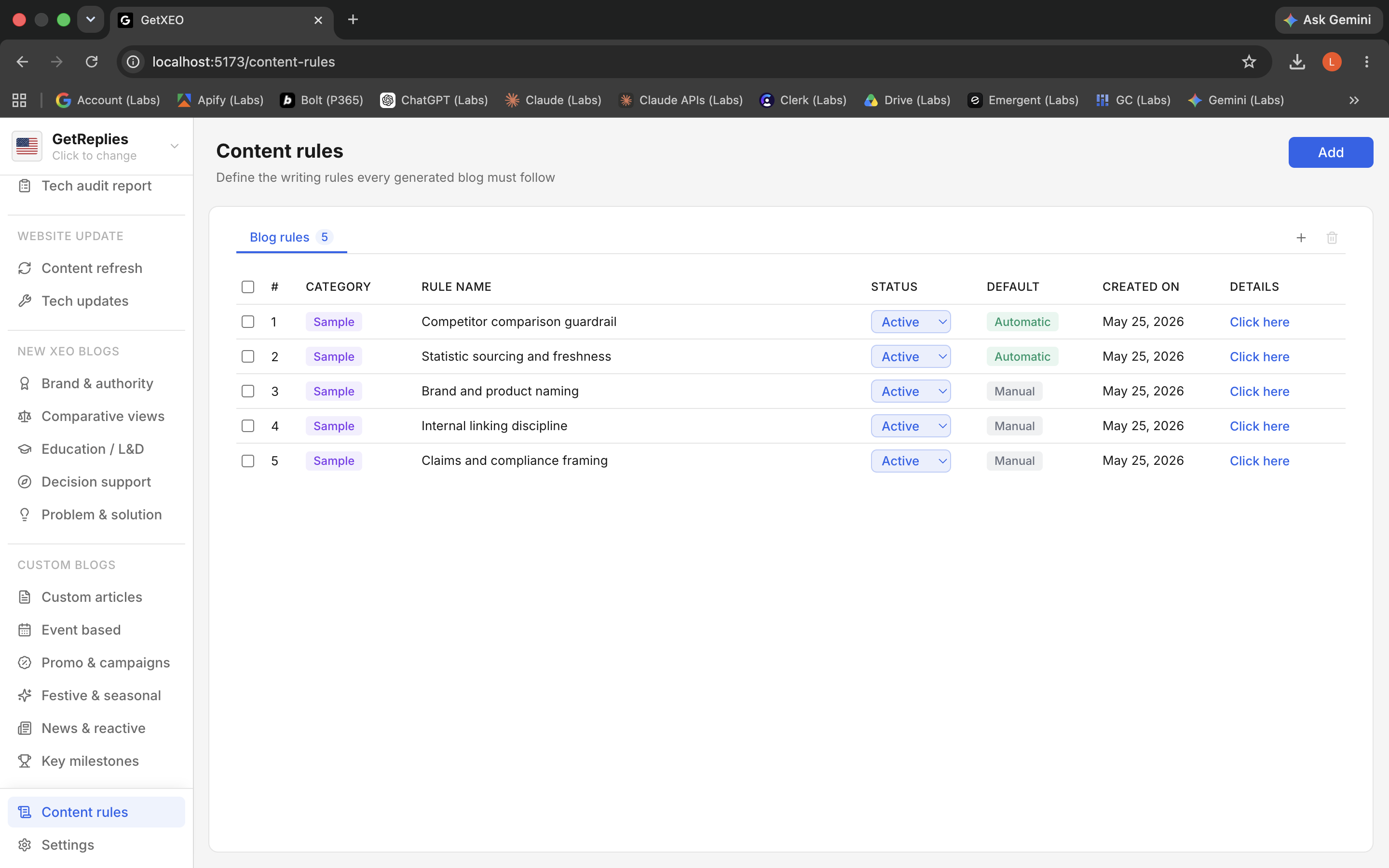1389x868 pixels.
Task: Click the site information icon in address bar
Action: 133,61
